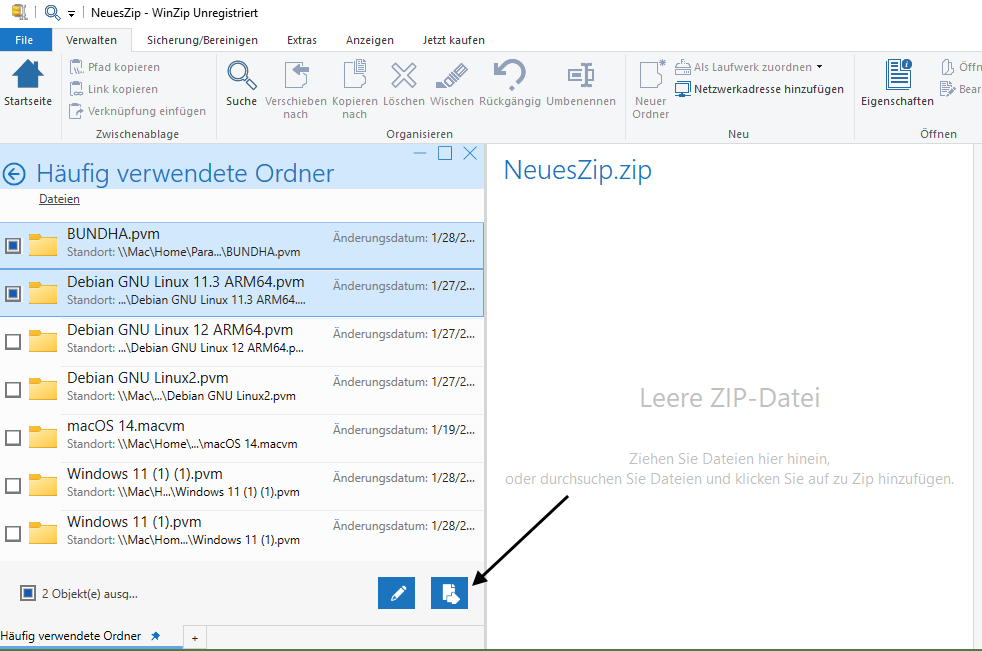Toggle the select-all checkbox by 2 Objekt(e)

(x=28, y=593)
